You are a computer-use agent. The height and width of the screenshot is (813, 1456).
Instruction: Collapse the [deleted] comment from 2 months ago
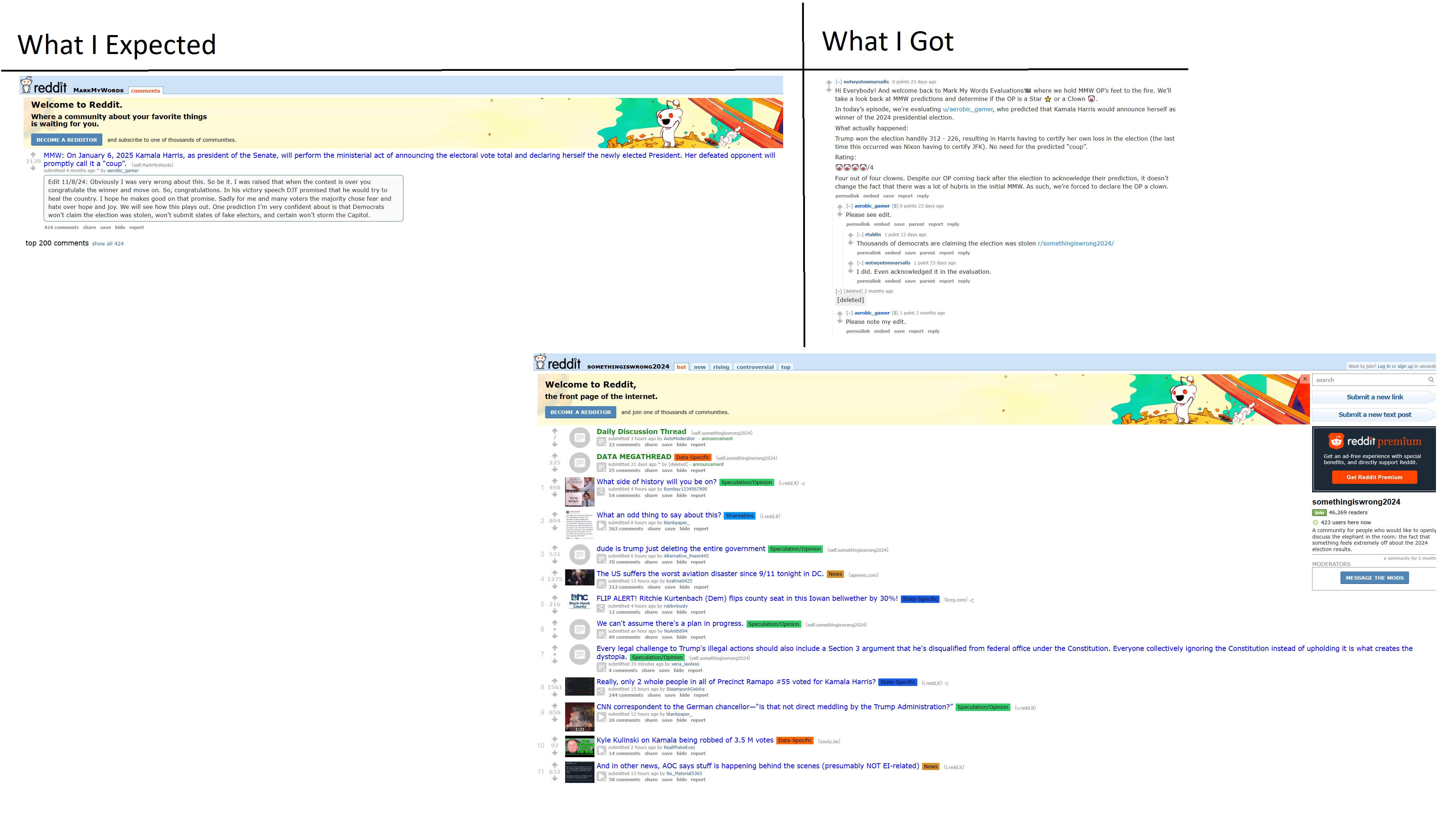[839, 292]
